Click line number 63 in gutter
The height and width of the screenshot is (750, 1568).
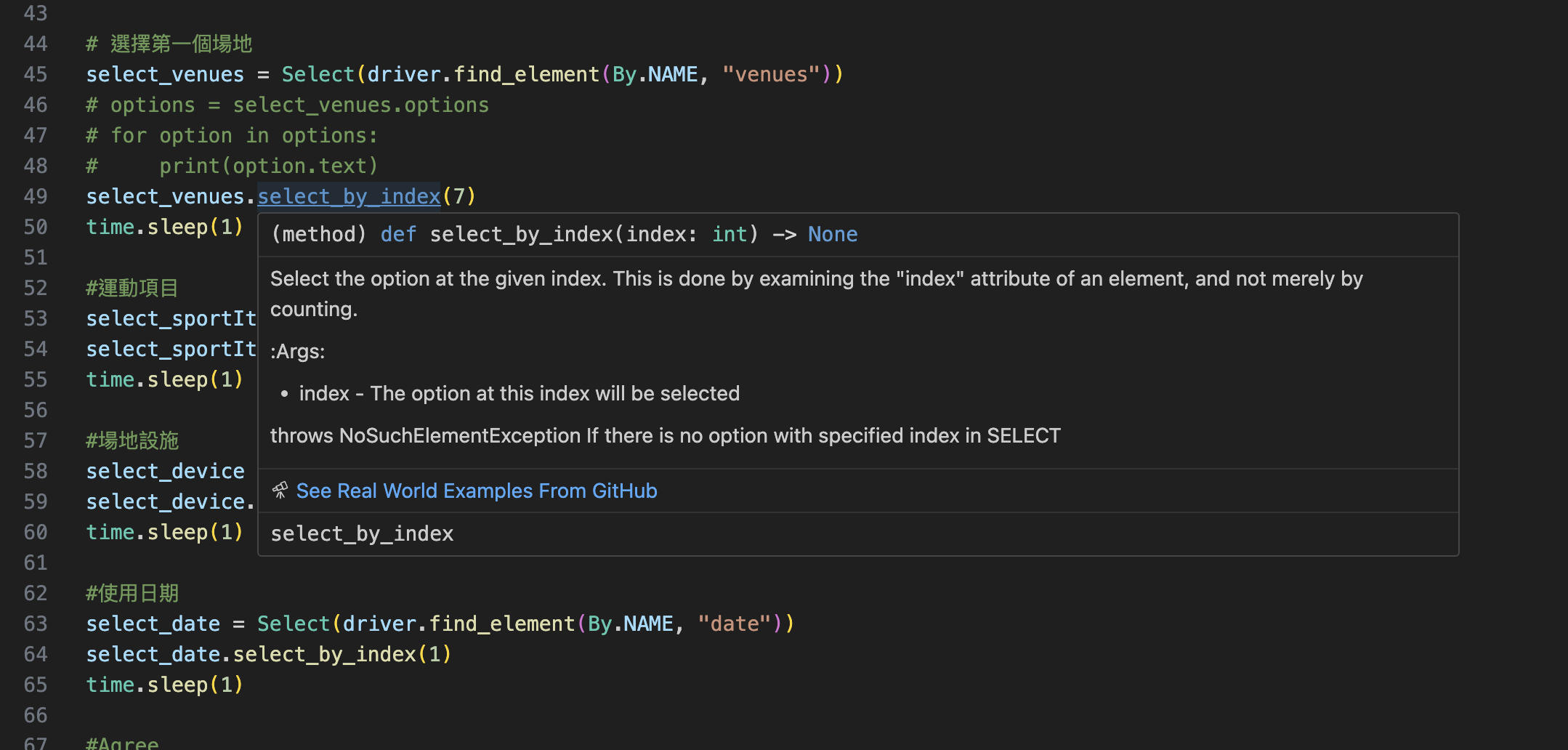[36, 624]
